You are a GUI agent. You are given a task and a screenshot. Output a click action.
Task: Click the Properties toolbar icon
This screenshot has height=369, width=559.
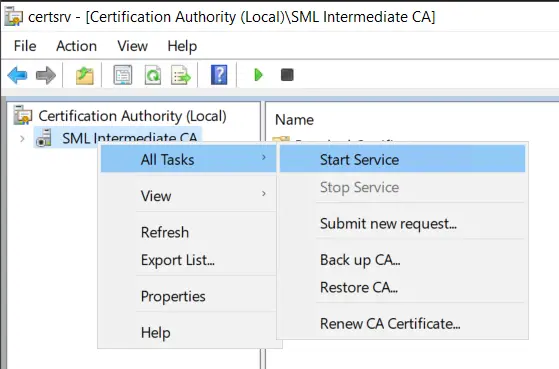pos(123,75)
